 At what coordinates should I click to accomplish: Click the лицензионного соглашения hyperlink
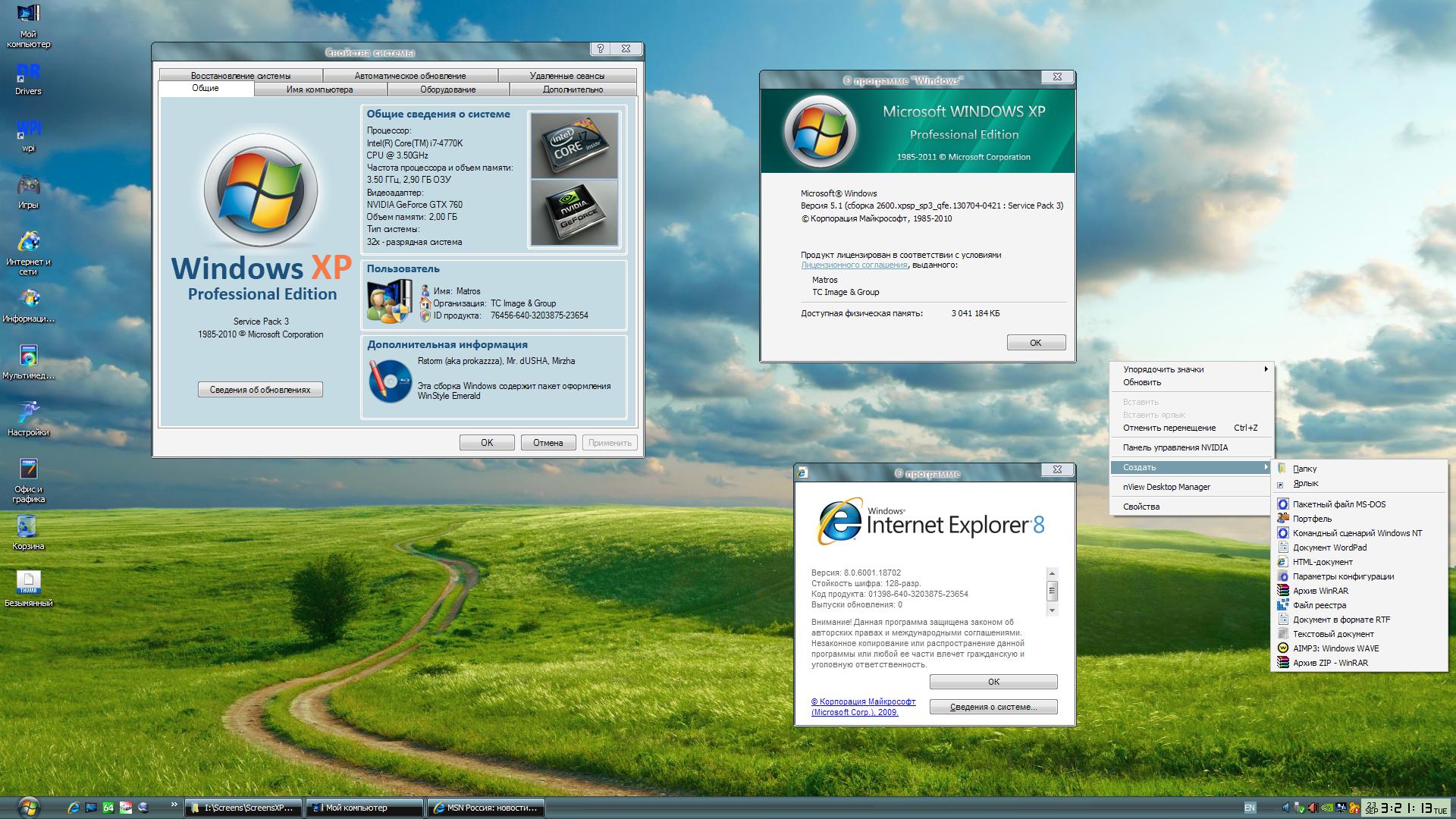[852, 265]
